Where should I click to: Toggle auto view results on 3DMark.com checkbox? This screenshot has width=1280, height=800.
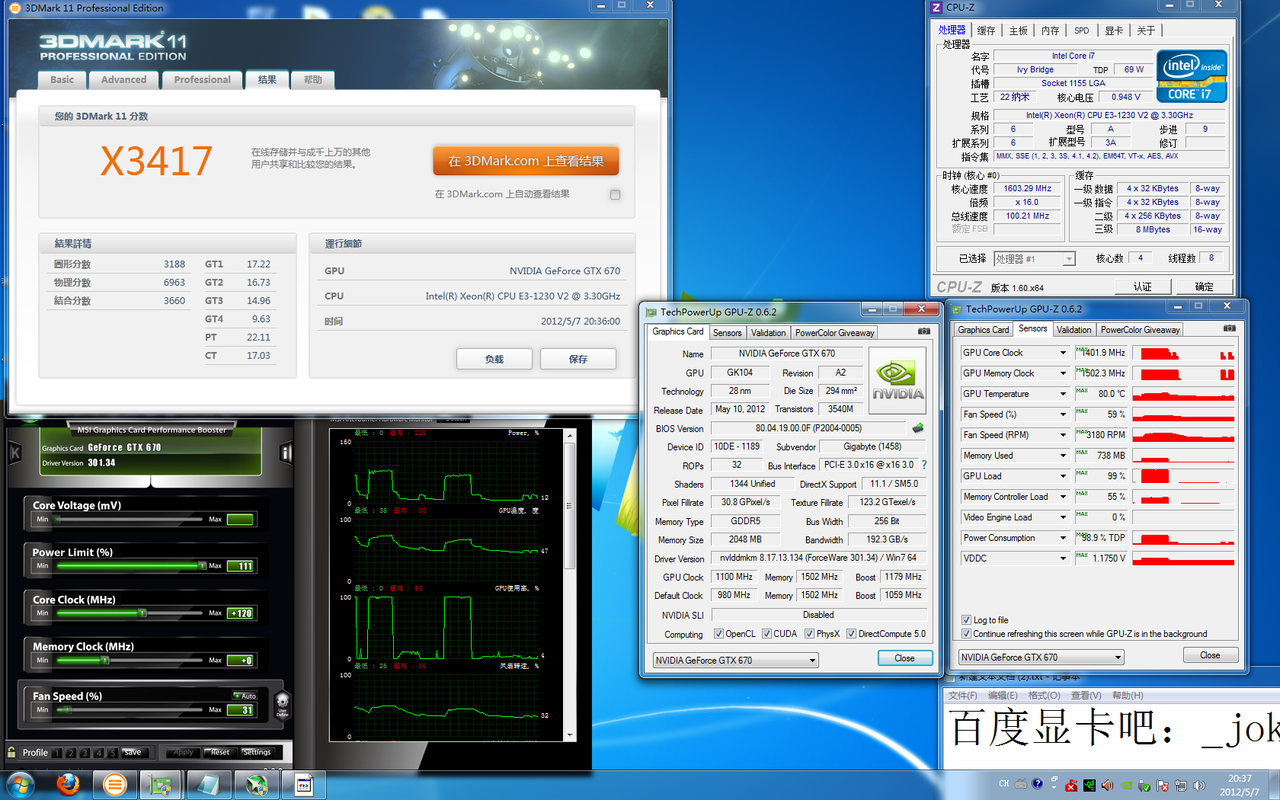[x=615, y=194]
